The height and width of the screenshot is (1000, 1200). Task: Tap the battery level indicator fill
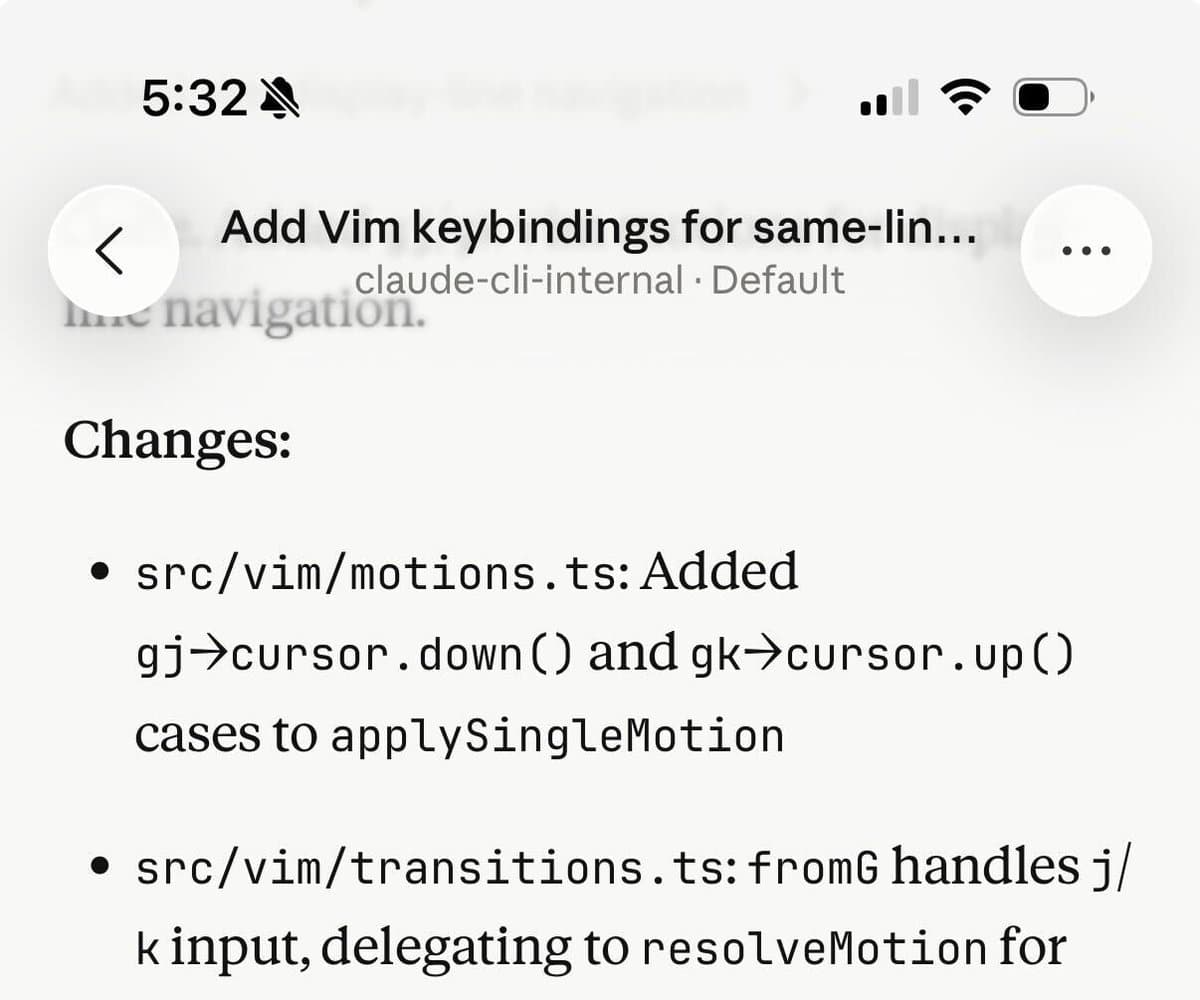point(1035,97)
